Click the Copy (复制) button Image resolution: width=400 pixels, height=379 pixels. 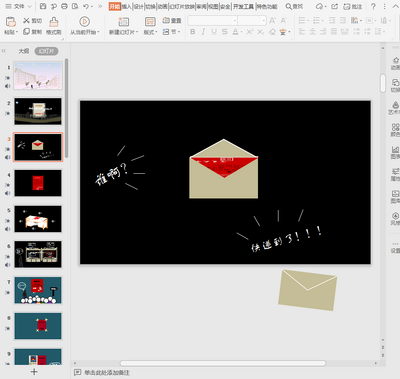click(32, 32)
